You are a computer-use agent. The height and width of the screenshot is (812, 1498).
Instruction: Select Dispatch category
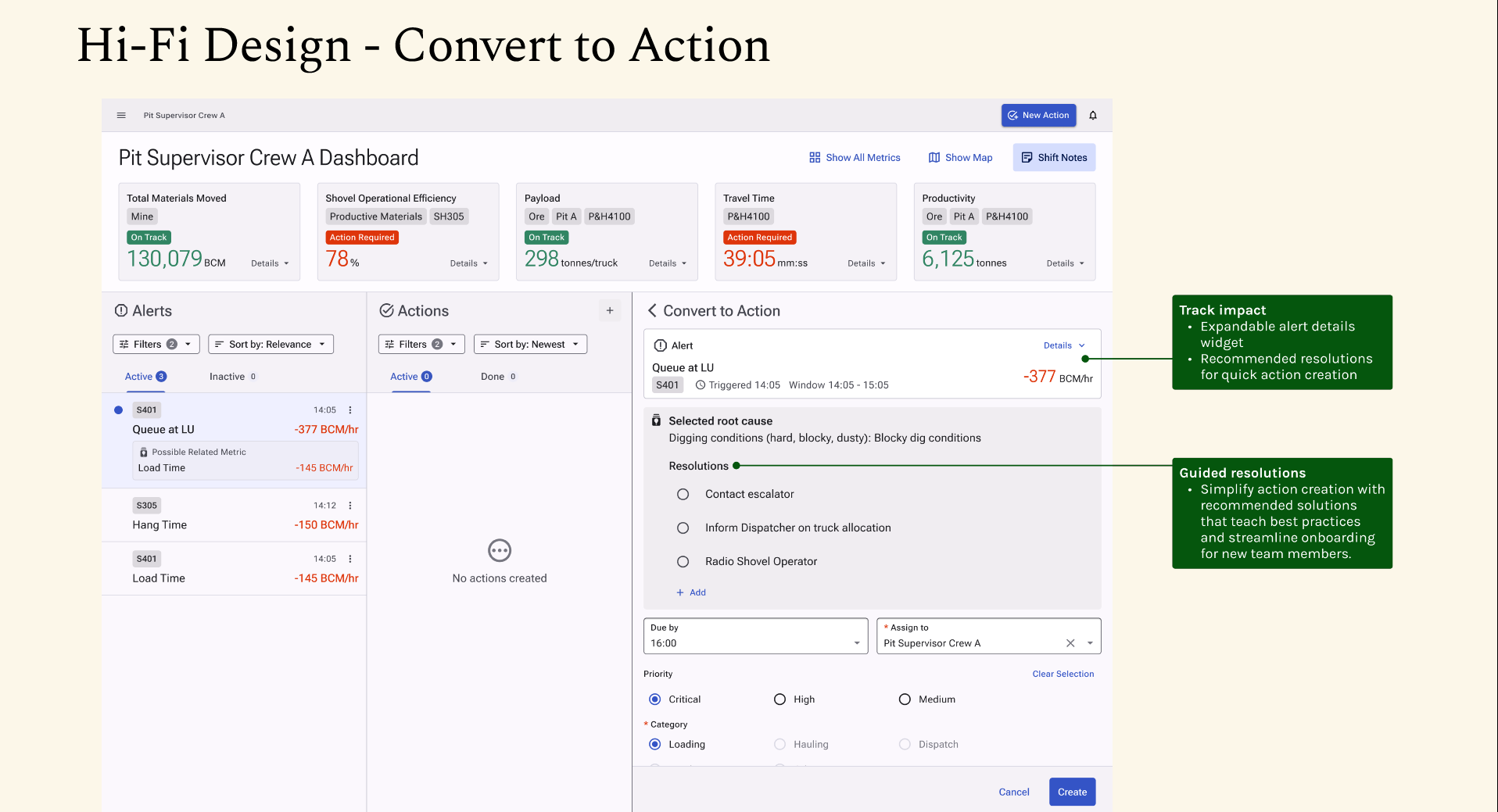905,744
